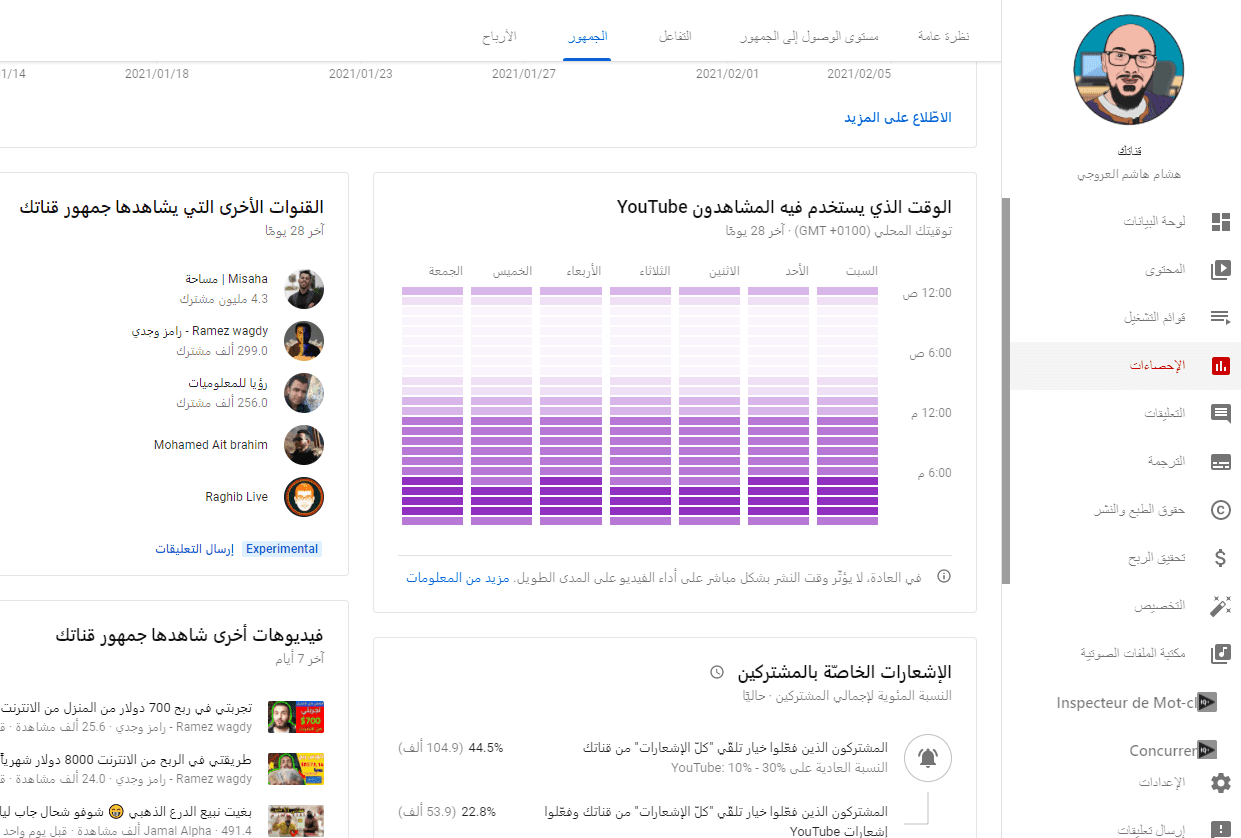This screenshot has height=838, width=1241.
Task: Click the sidebar vertical scrollbar
Action: 1005,390
